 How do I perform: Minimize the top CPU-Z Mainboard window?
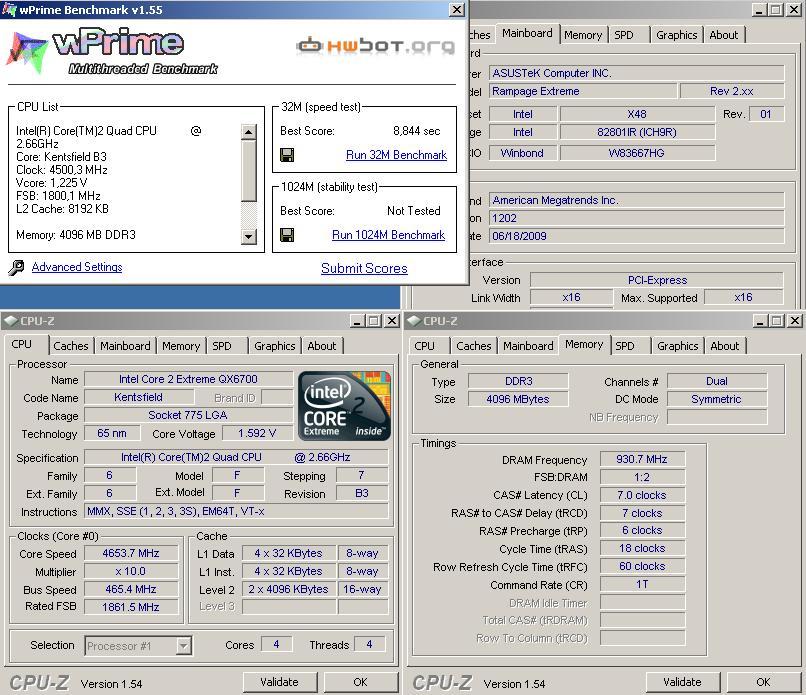click(x=760, y=10)
